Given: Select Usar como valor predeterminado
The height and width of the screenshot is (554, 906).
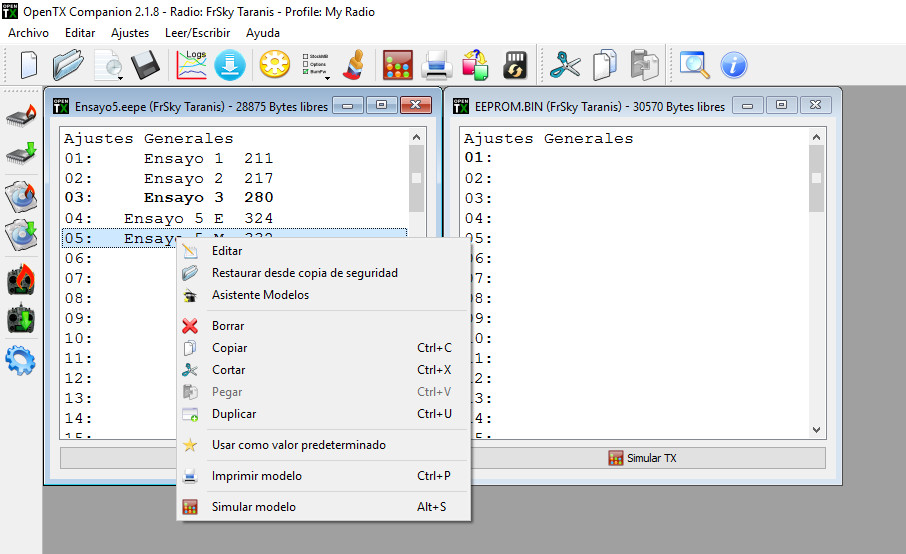Looking at the screenshot, I should (298, 445).
